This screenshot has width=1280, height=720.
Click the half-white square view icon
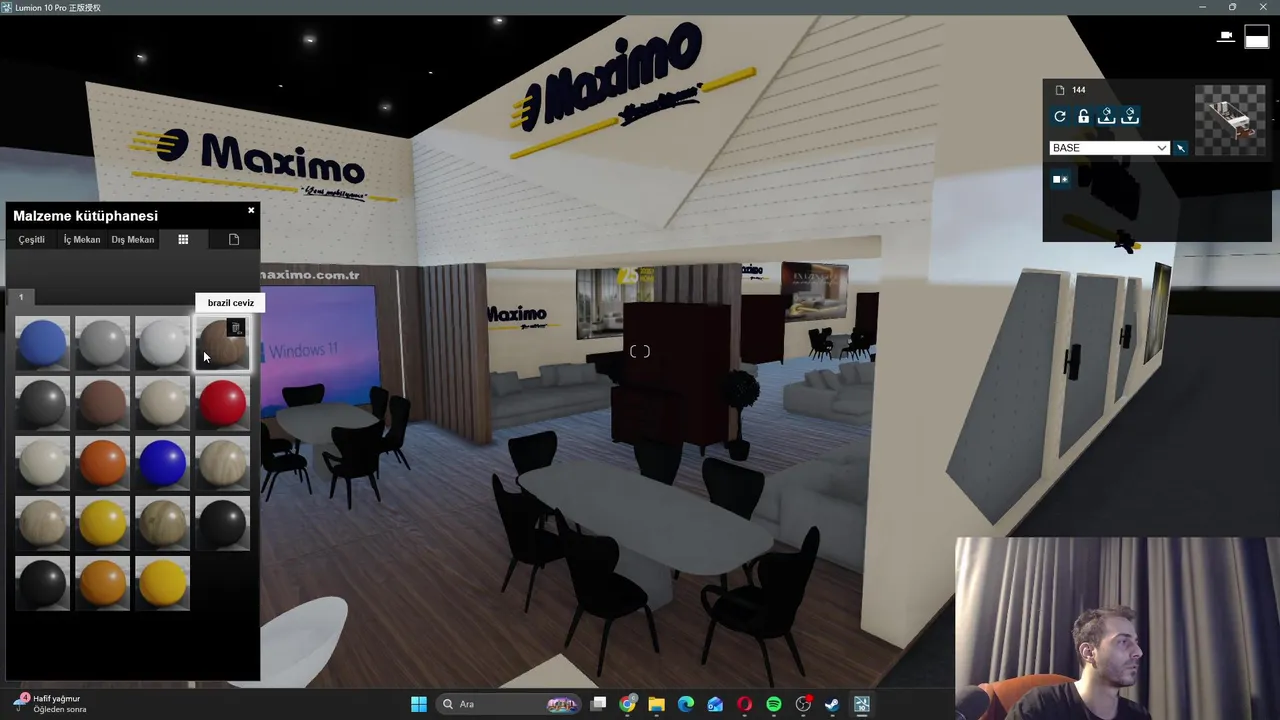tap(1257, 37)
